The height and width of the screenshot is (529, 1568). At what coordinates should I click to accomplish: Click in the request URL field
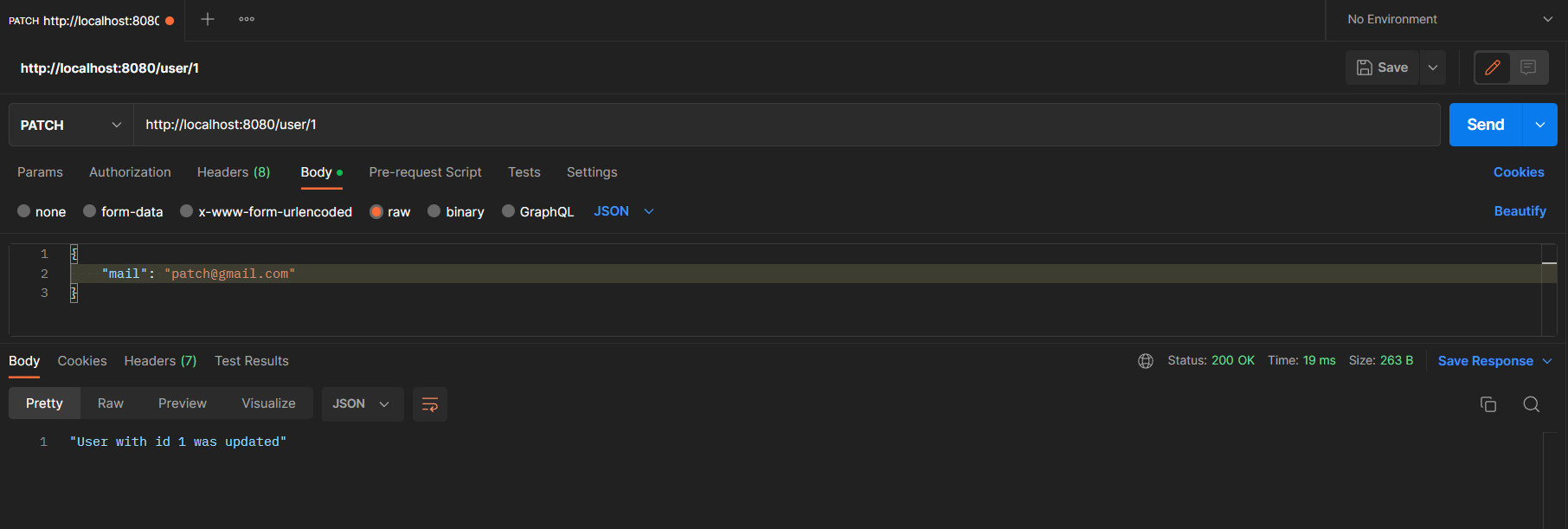coord(779,125)
